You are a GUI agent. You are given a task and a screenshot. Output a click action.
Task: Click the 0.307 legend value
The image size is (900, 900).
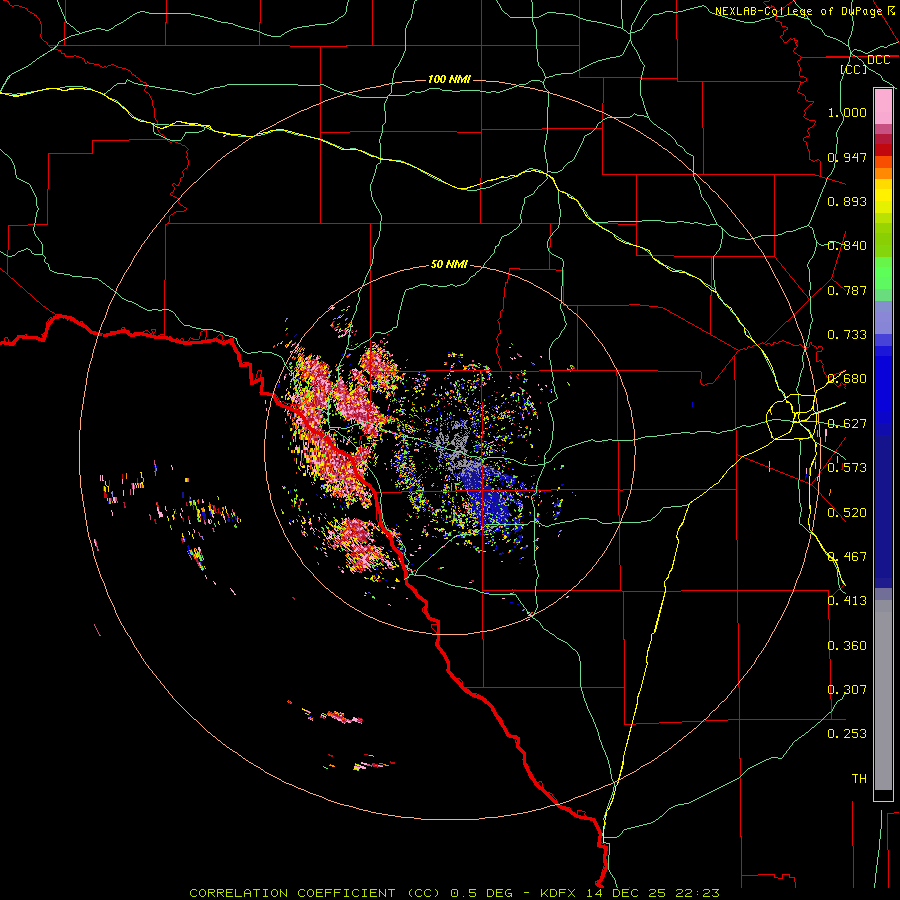847,690
